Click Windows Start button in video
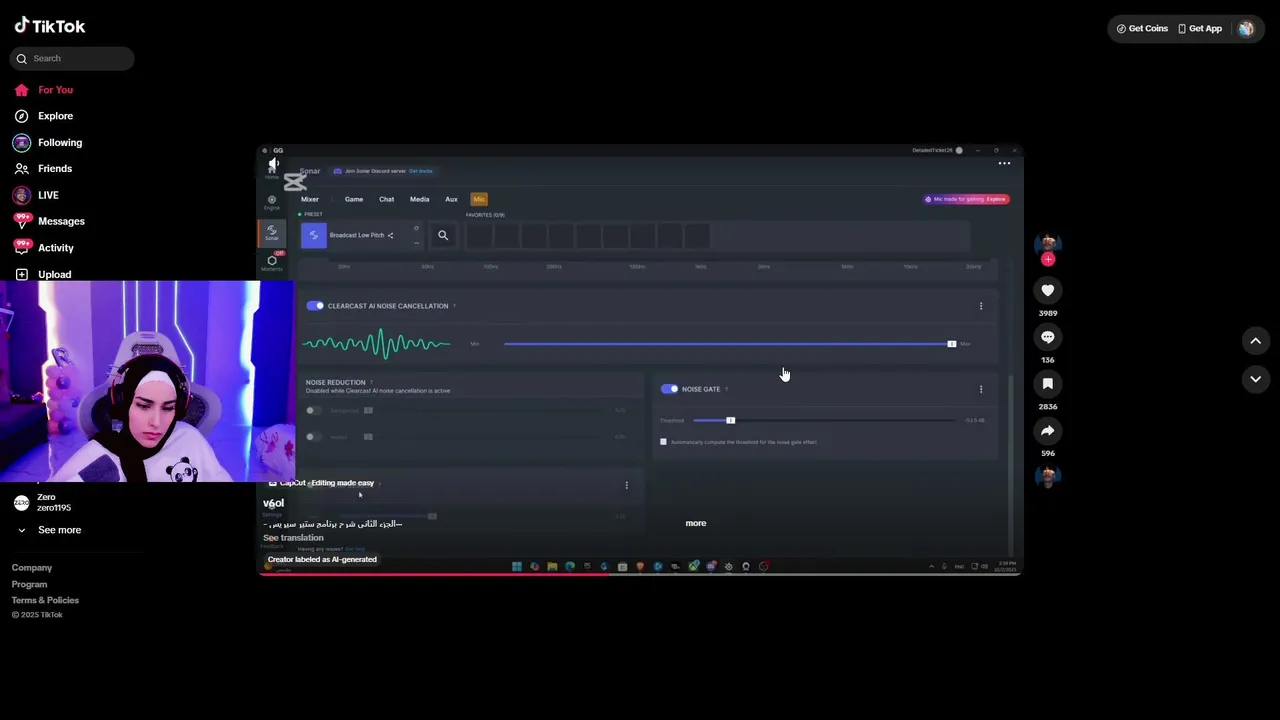The height and width of the screenshot is (720, 1280). point(517,566)
